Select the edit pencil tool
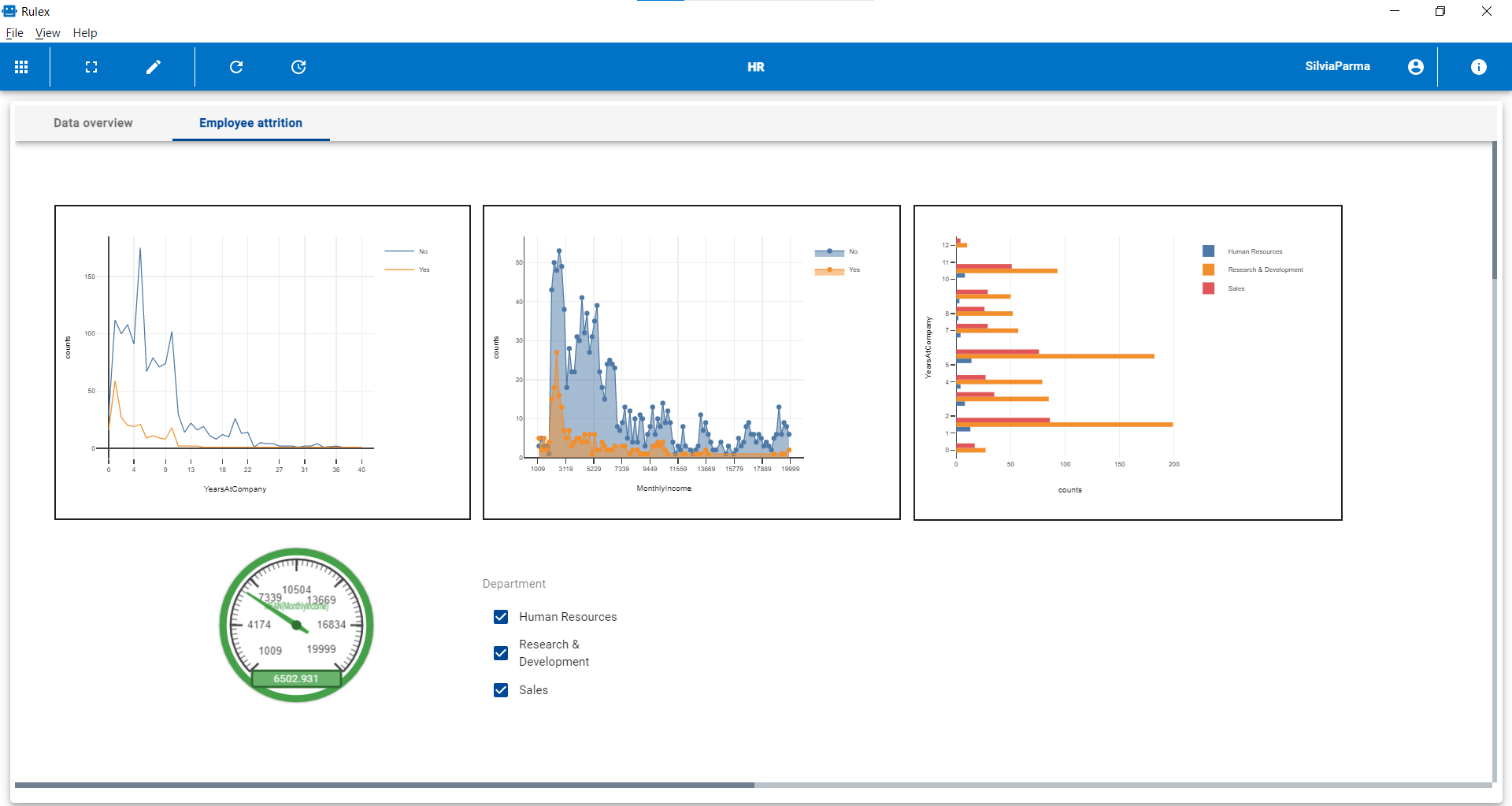The height and width of the screenshot is (806, 1512). pos(154,67)
